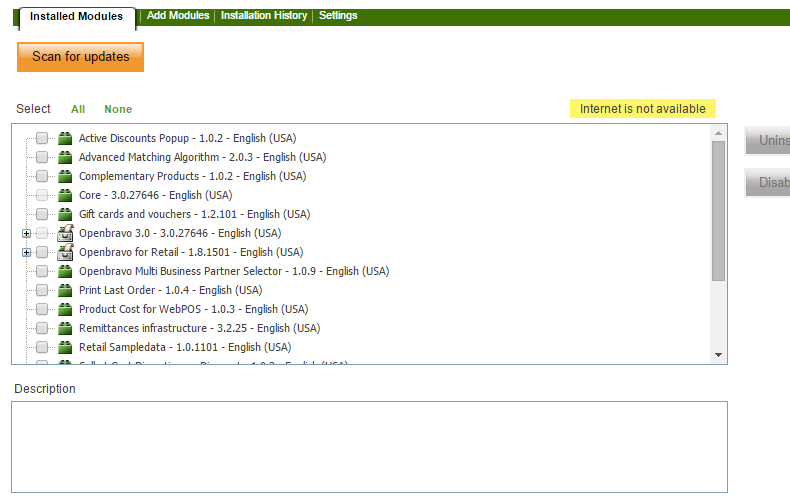Click the disabled Openbravo 3.0 checkbox
This screenshot has height=503, width=790.
(x=42, y=233)
